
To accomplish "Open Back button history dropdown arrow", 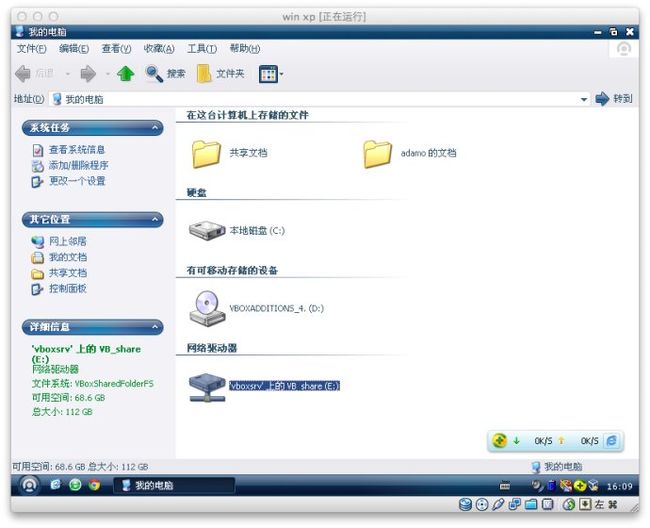I will [67, 74].
